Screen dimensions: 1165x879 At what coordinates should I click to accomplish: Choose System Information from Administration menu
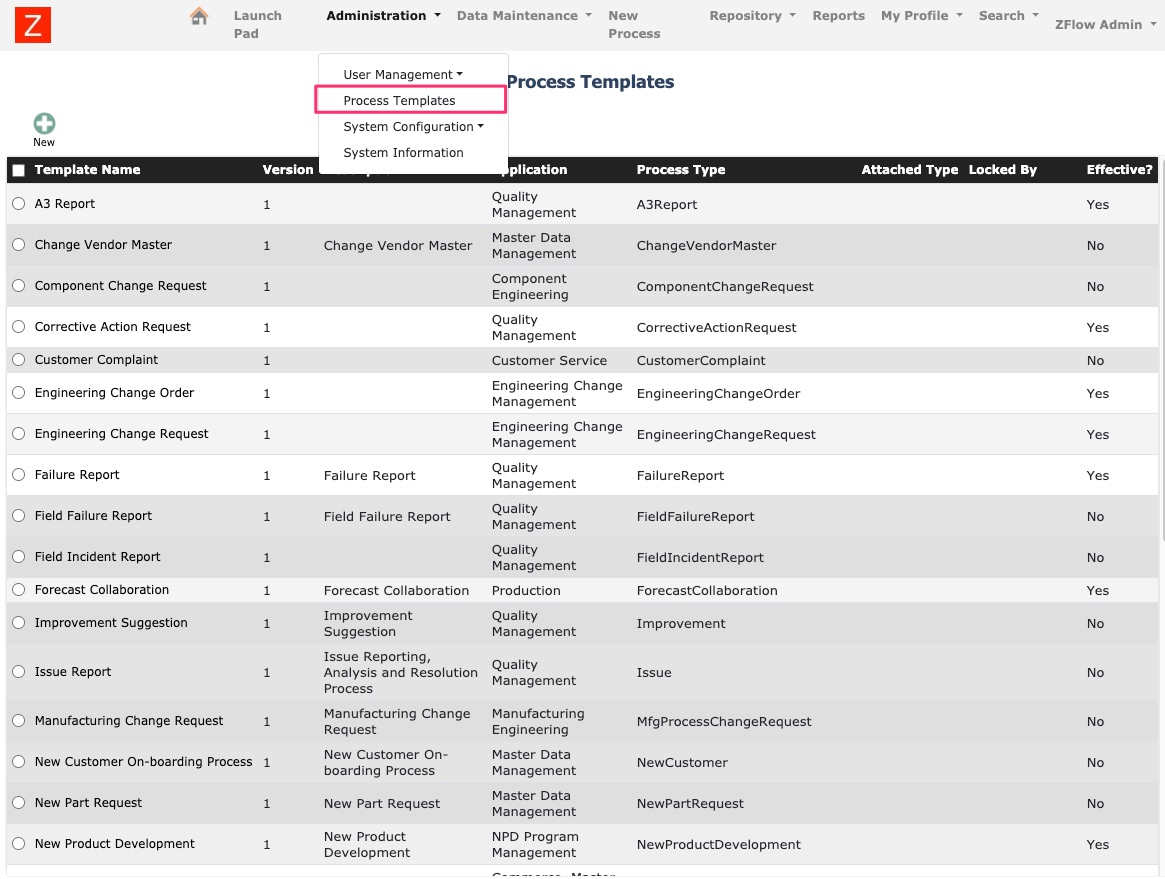403,152
